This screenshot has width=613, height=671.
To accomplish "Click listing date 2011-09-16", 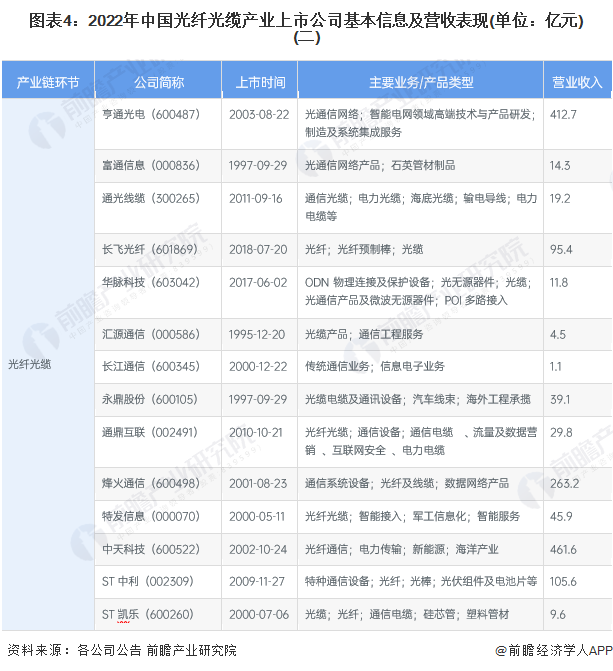I will pyautogui.click(x=256, y=198).
